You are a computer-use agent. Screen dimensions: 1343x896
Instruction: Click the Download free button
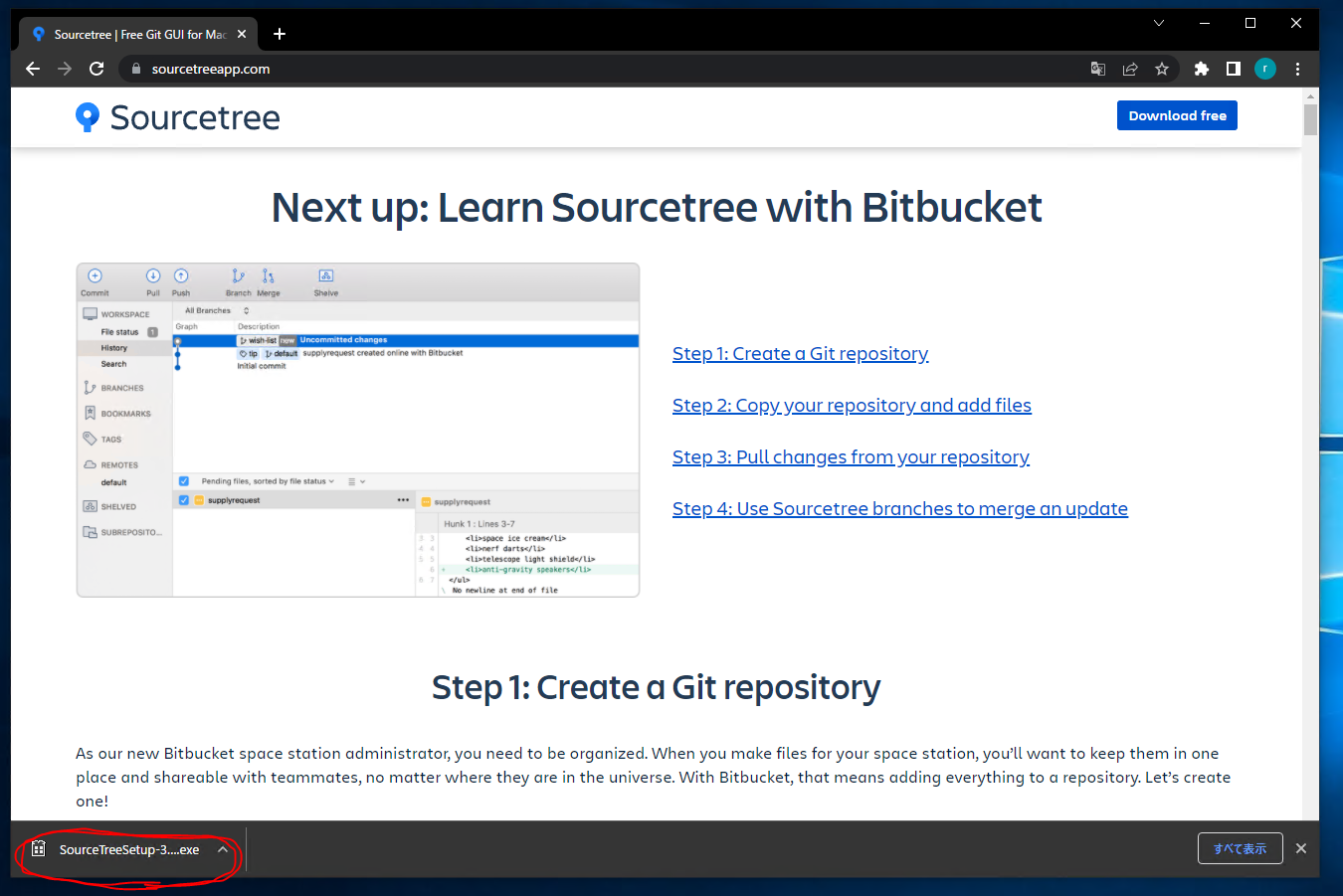coord(1176,115)
